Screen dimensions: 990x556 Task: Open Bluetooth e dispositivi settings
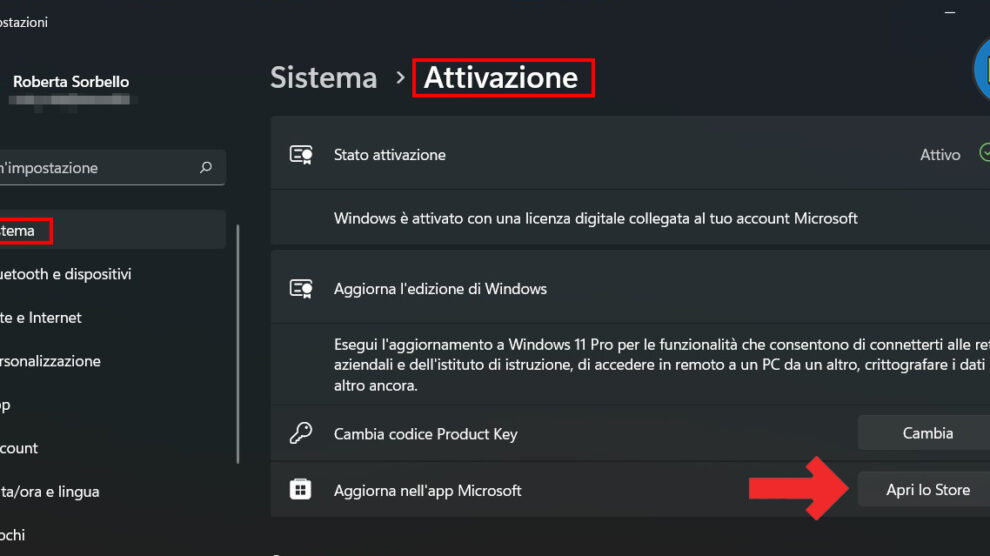66,274
